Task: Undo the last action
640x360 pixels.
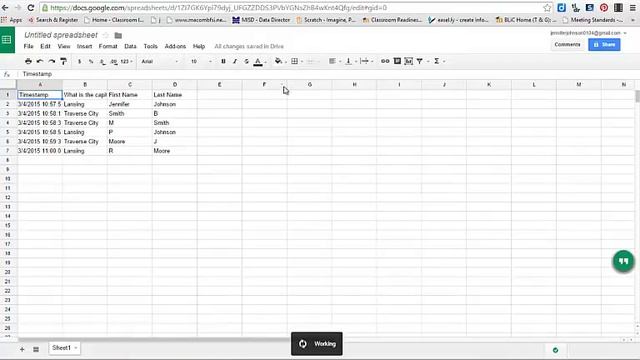Action: click(40, 61)
